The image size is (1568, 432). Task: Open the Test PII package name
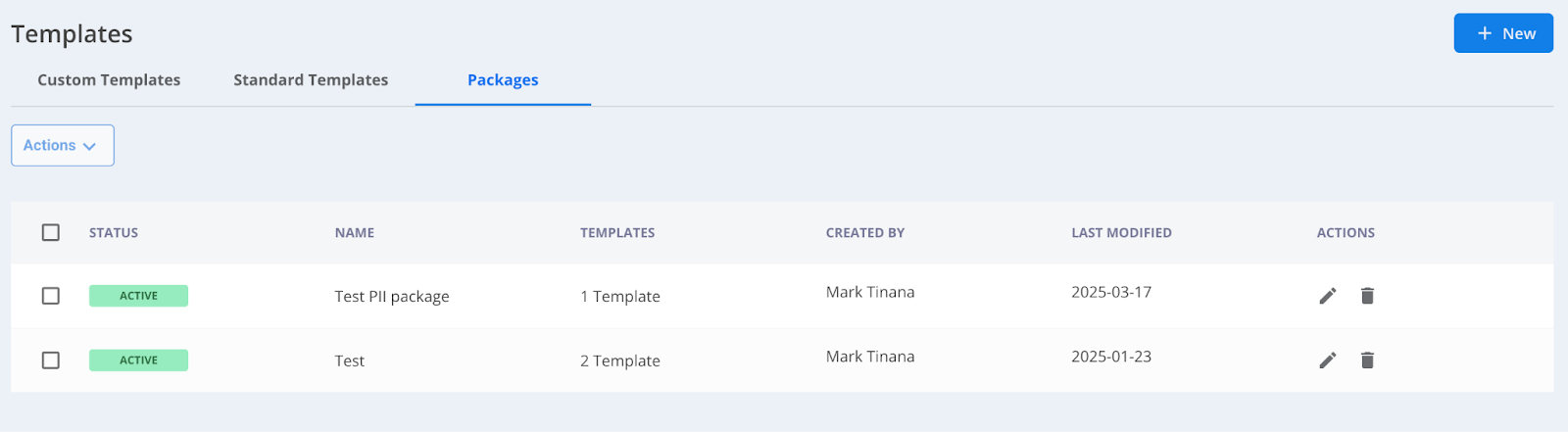click(392, 297)
